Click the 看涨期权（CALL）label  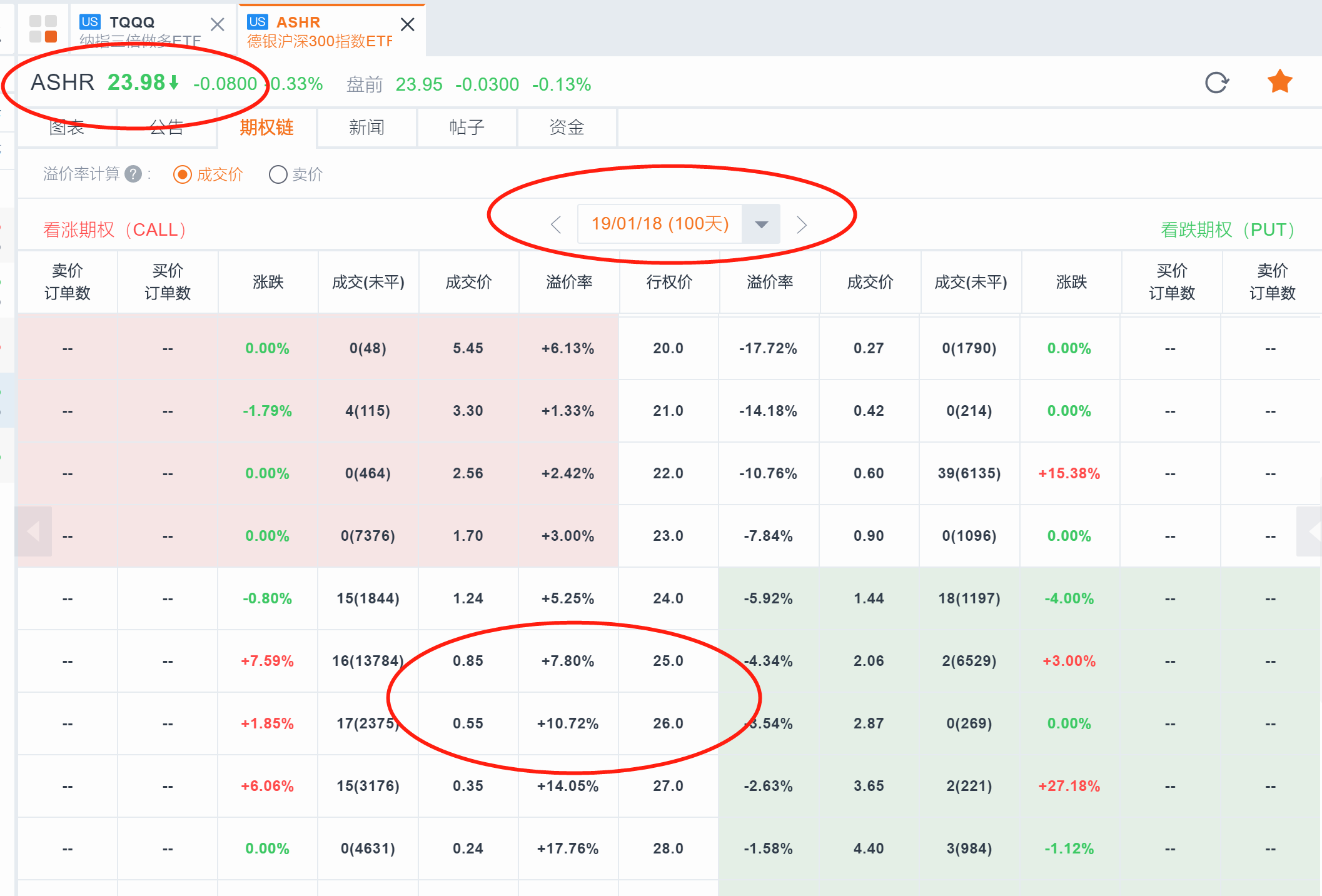coord(116,229)
